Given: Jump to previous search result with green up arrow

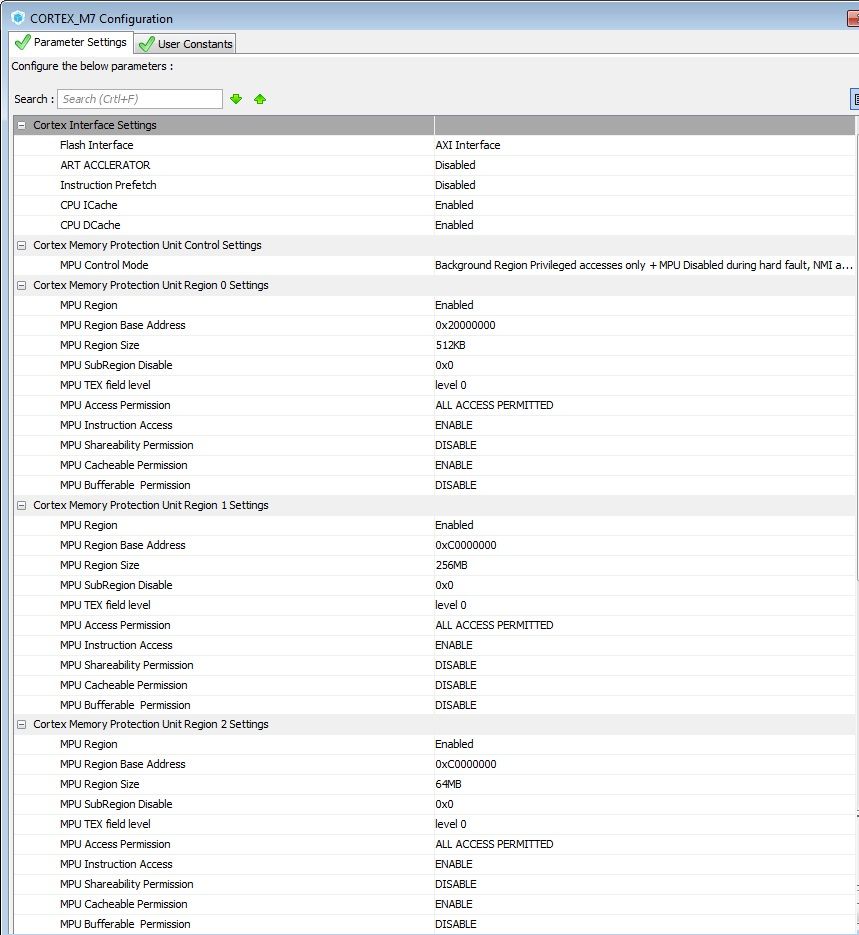Looking at the screenshot, I should pyautogui.click(x=260, y=99).
